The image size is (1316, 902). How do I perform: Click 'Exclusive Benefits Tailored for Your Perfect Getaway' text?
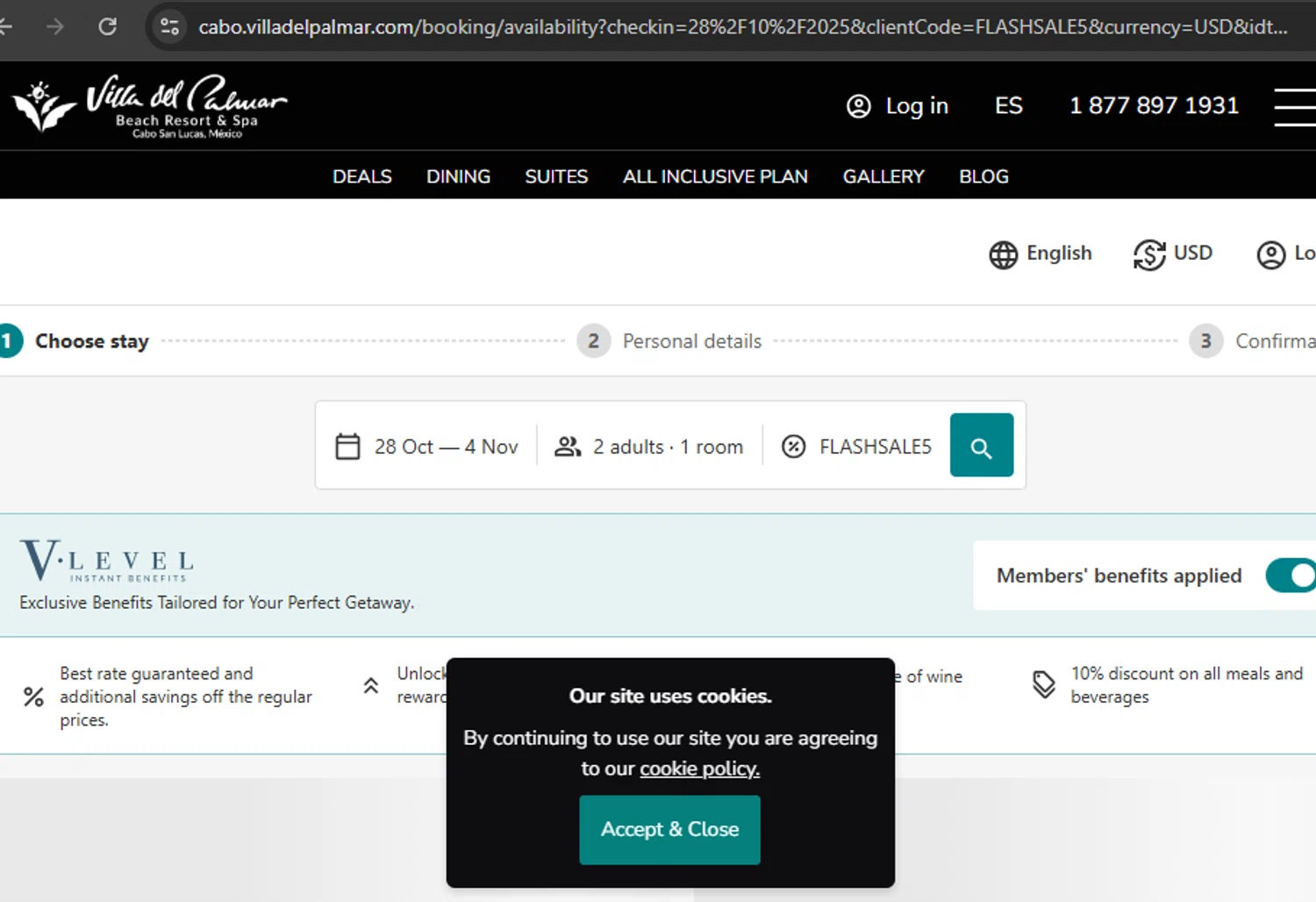[x=217, y=603]
